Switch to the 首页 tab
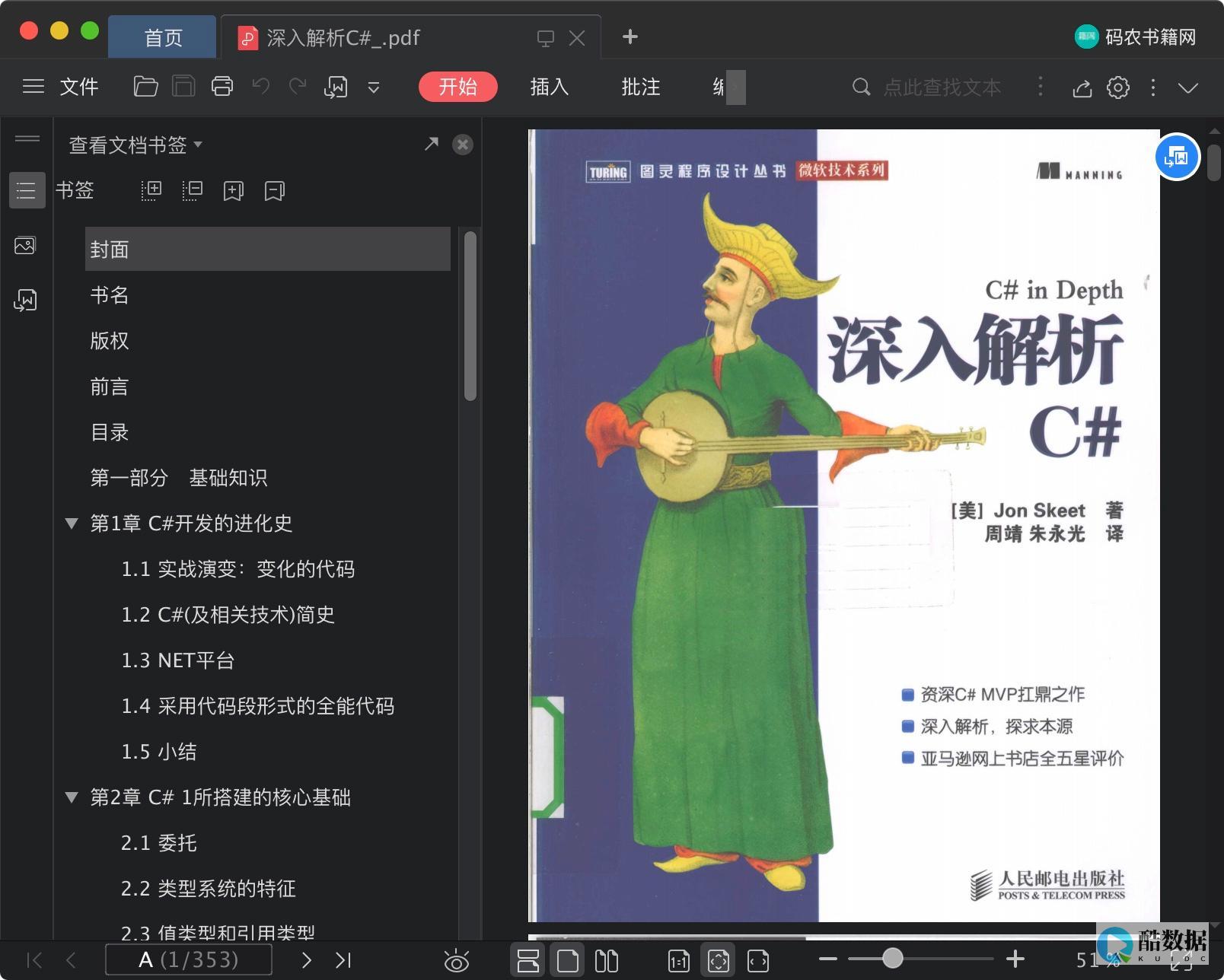Screen dimensions: 1224x980 162,37
